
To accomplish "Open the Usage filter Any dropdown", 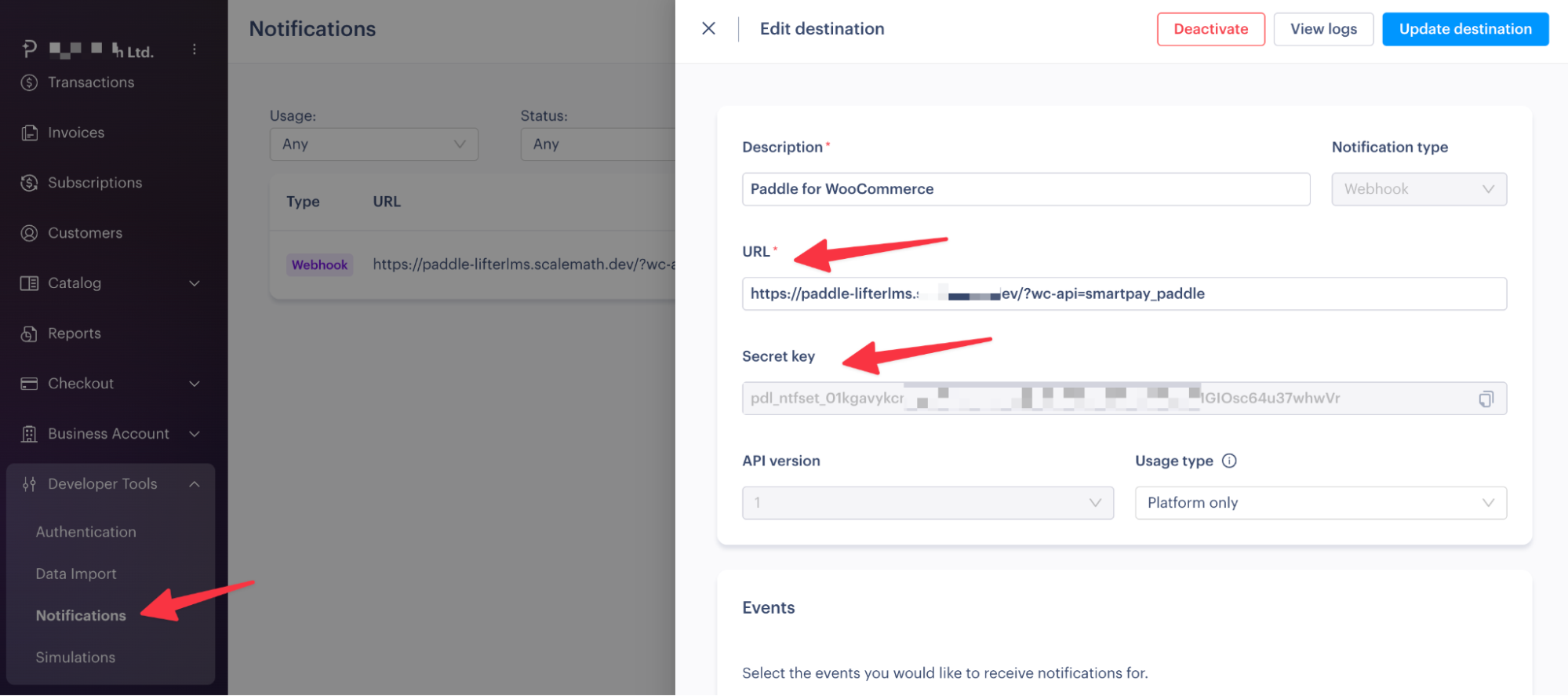I will (373, 144).
